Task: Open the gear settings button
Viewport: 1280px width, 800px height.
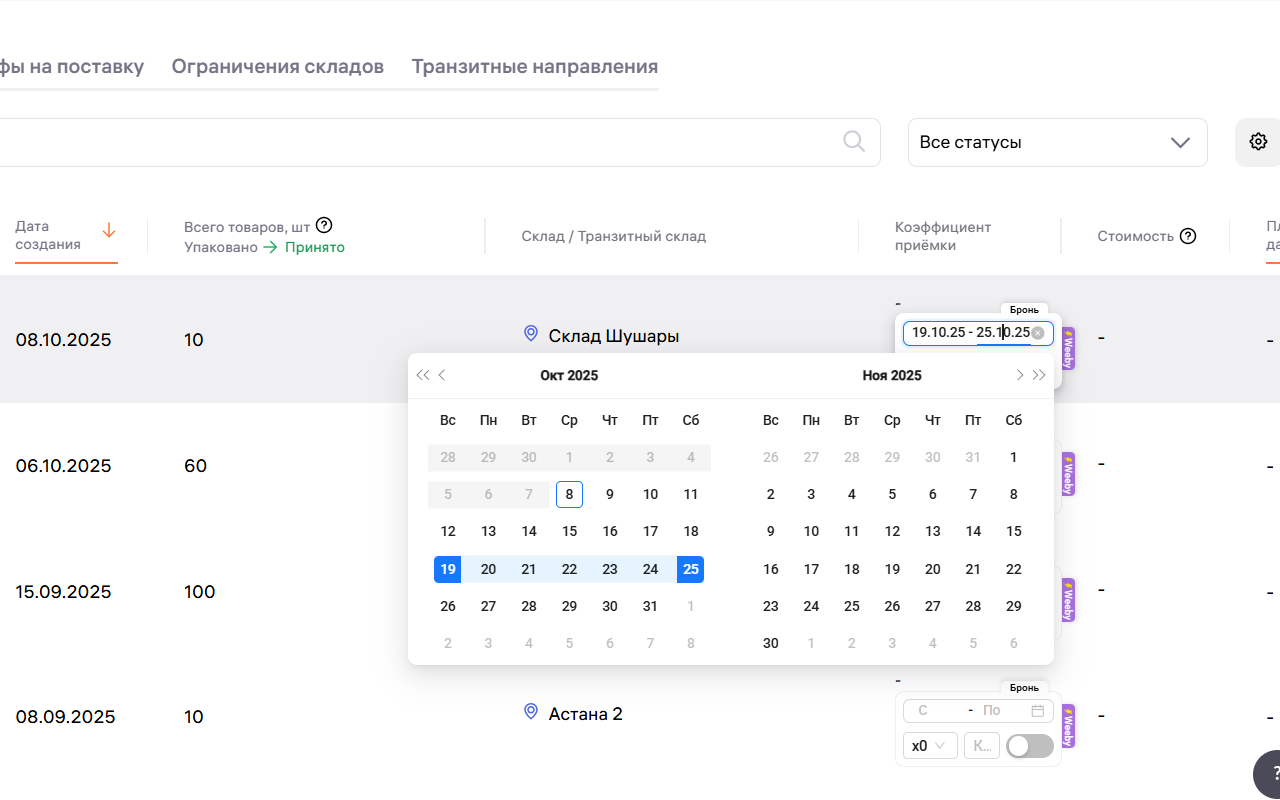Action: (1258, 142)
